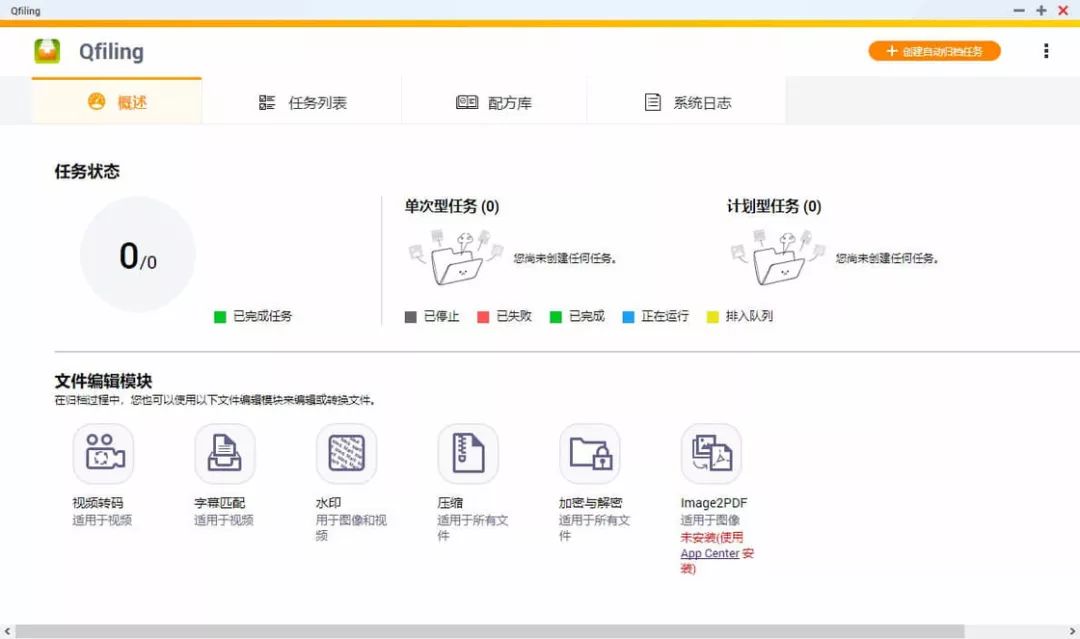Click the 0/0 task status circle

coord(138,255)
